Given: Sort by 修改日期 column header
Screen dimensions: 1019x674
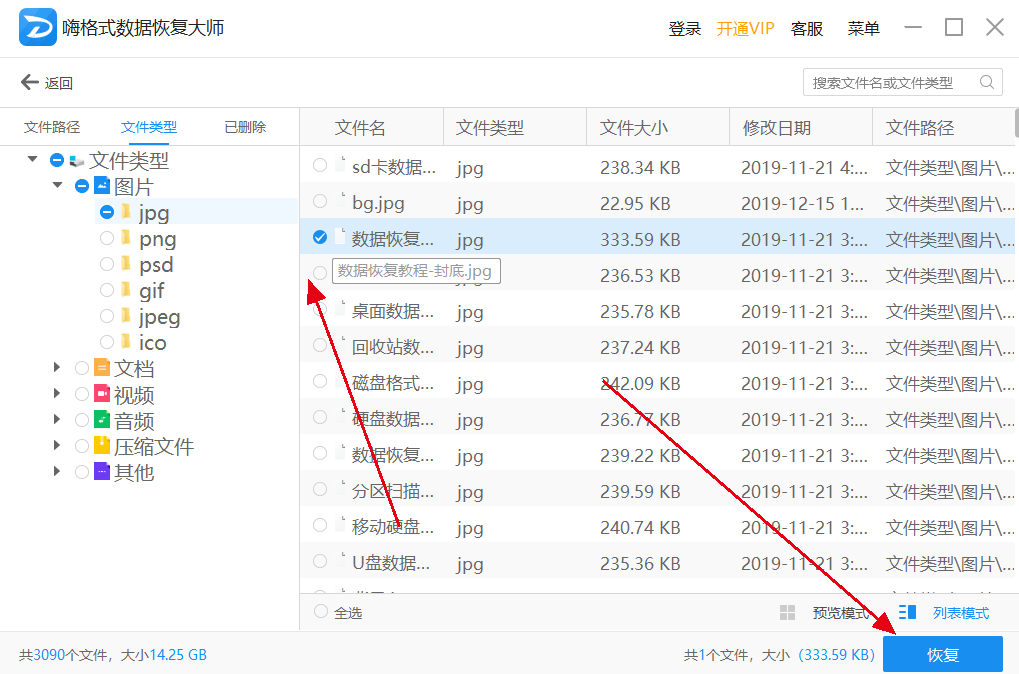Looking at the screenshot, I should [x=777, y=127].
